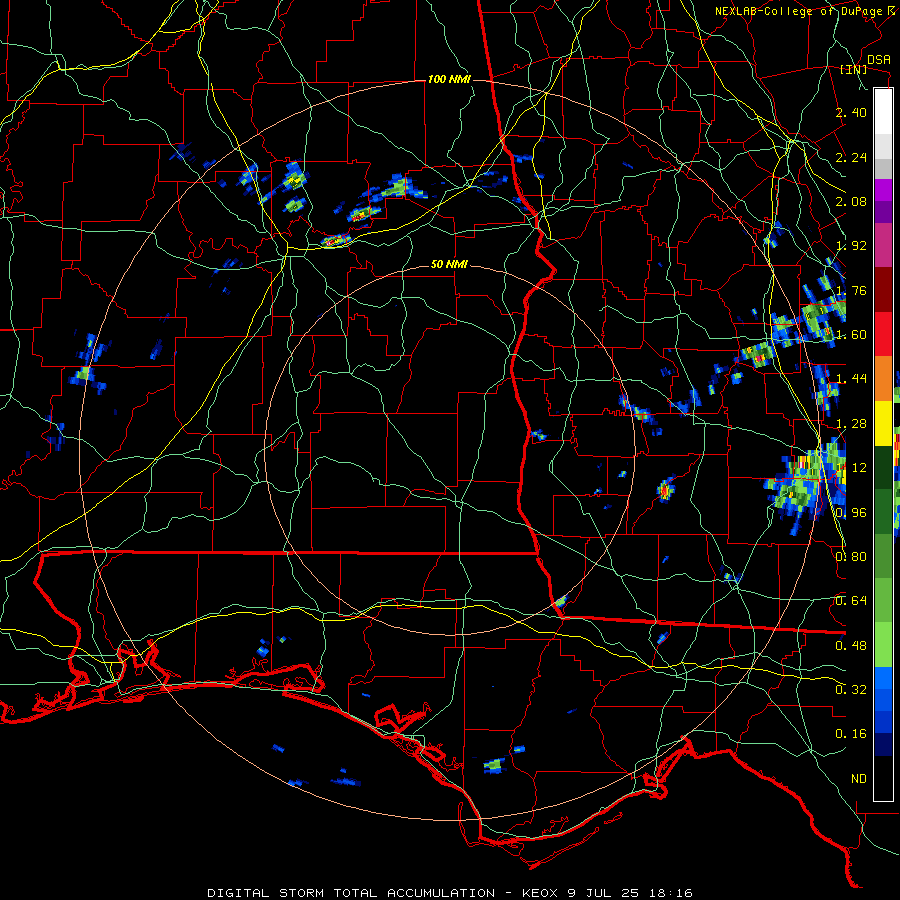Pick the white swatch atop the legend
Image resolution: width=900 pixels, height=900 pixels.
883,112
